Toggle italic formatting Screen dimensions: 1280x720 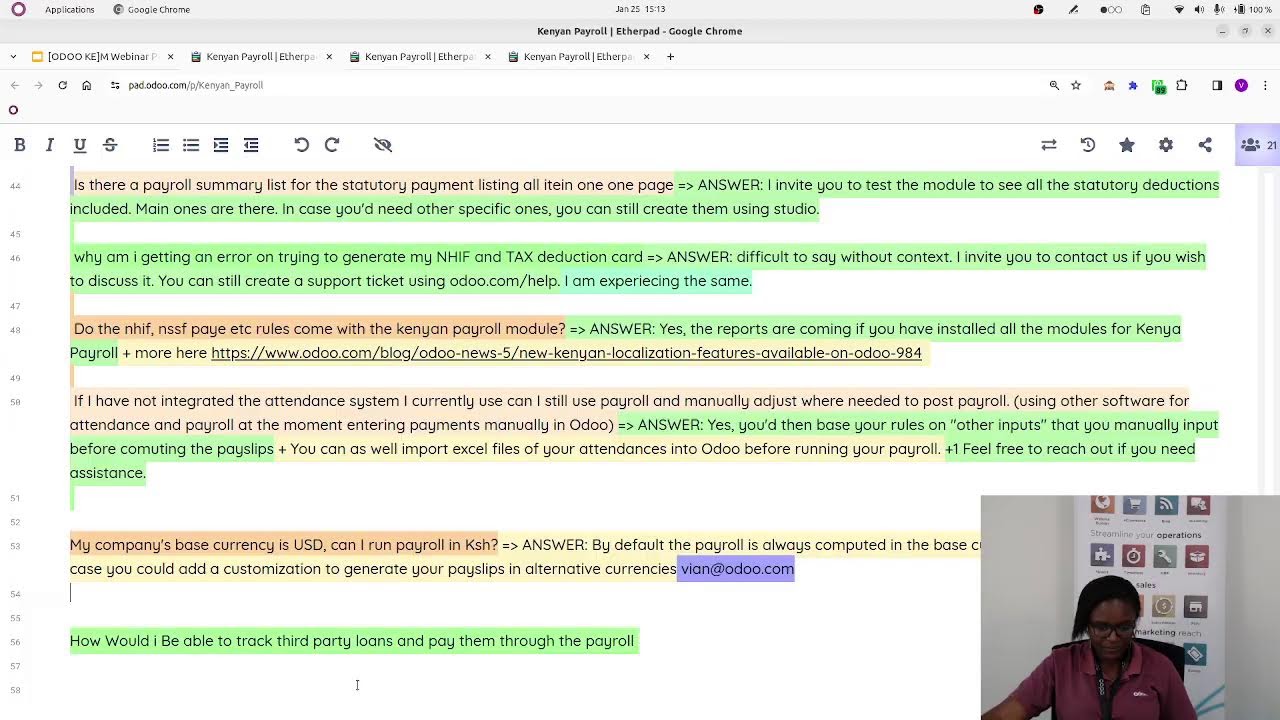click(x=49, y=145)
